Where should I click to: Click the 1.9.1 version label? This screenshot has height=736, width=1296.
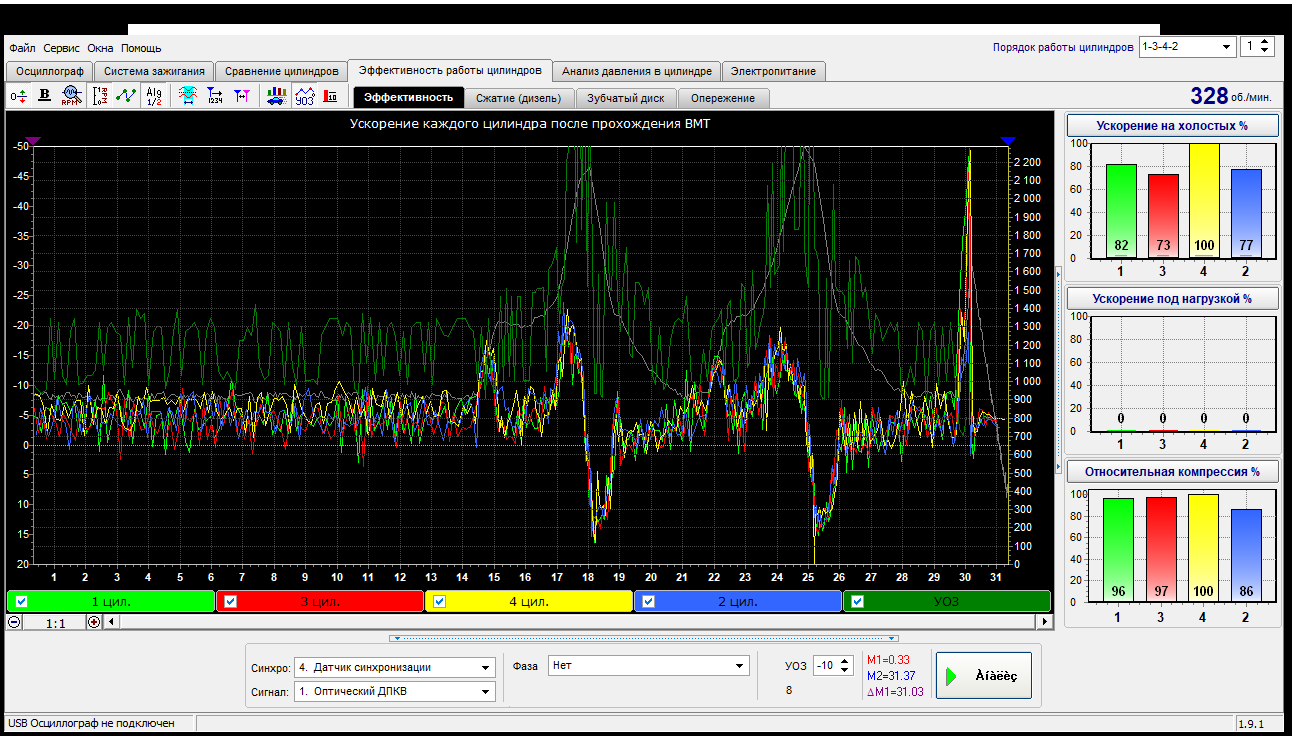[1251, 723]
